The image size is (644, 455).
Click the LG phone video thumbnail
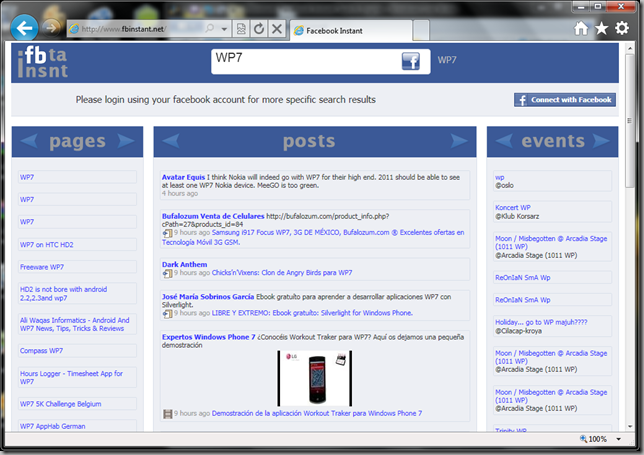click(315, 378)
